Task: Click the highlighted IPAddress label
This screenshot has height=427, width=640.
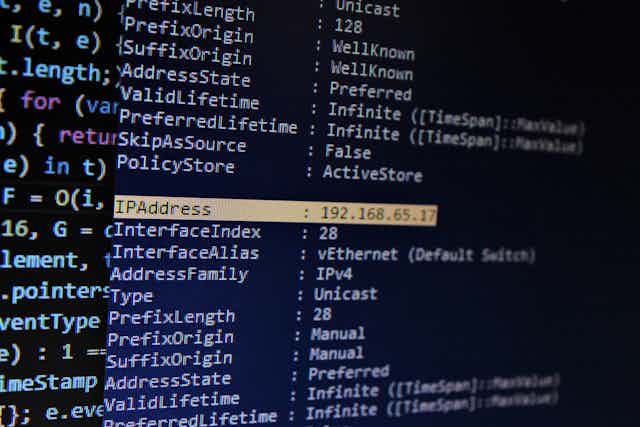Action: click(162, 209)
